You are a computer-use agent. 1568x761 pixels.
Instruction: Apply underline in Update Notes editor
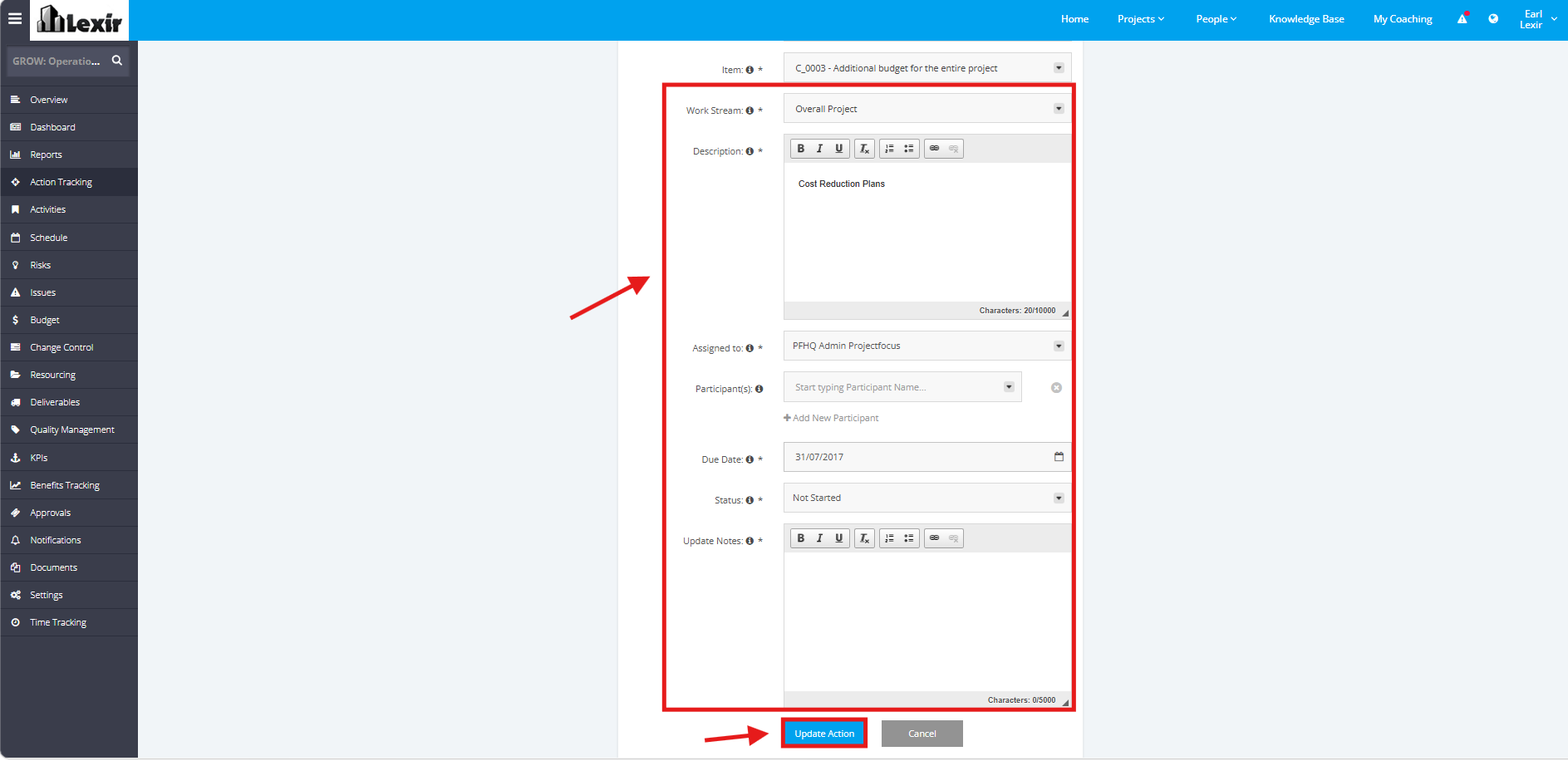[x=839, y=538]
